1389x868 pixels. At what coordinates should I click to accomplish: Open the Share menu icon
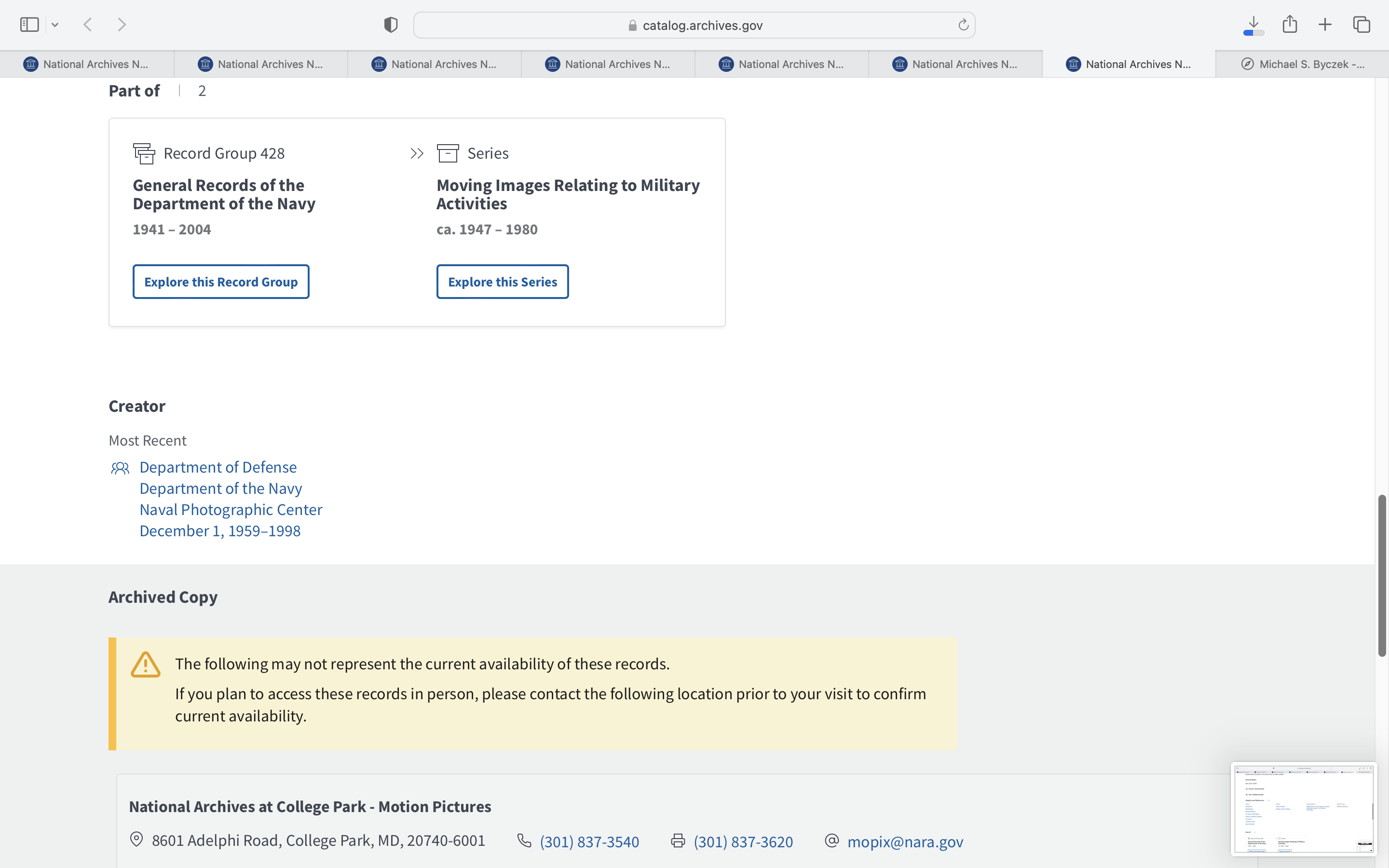coord(1290,24)
